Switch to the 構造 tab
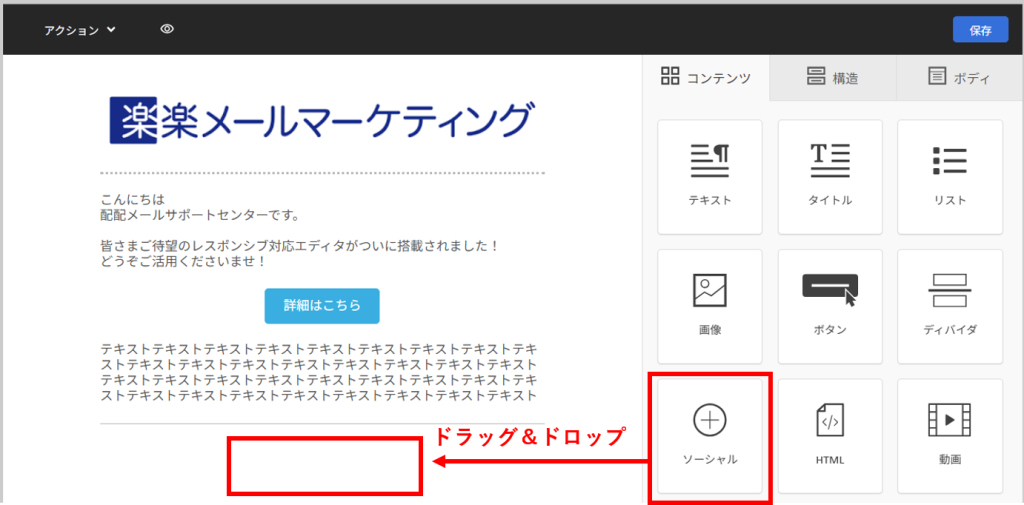This screenshot has width=1024, height=505. (833, 78)
